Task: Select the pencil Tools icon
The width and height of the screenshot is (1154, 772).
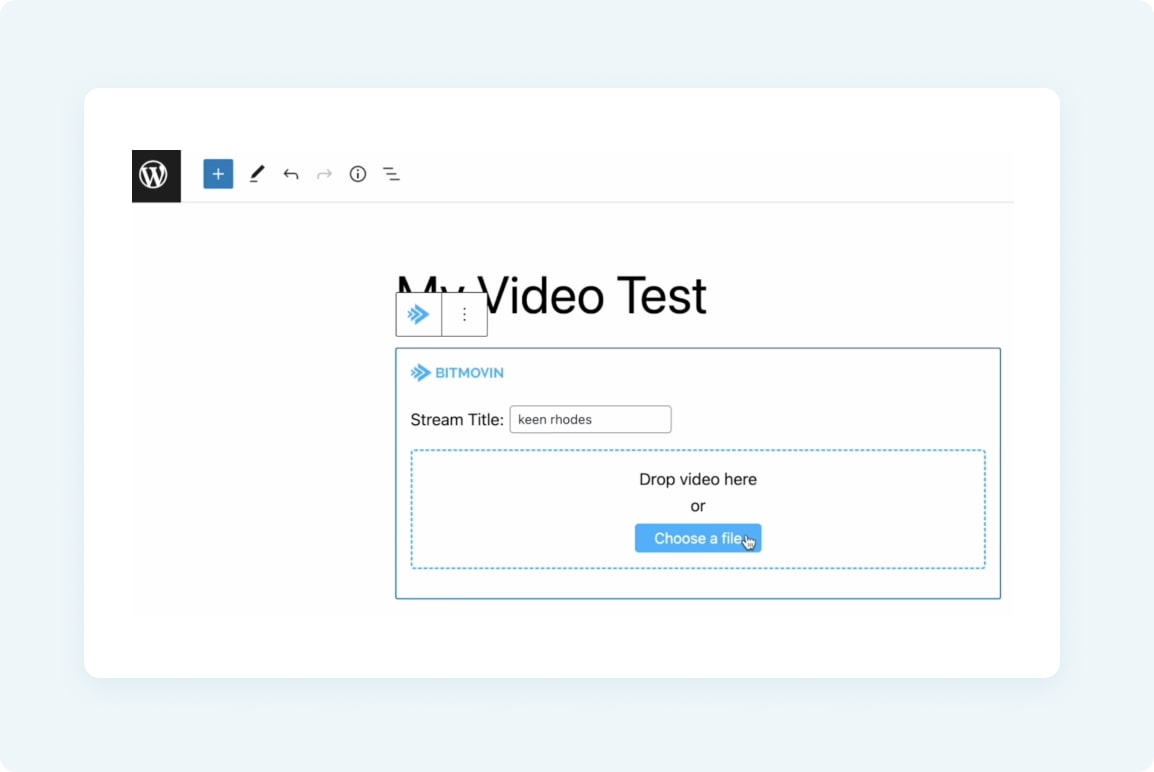Action: click(x=256, y=174)
